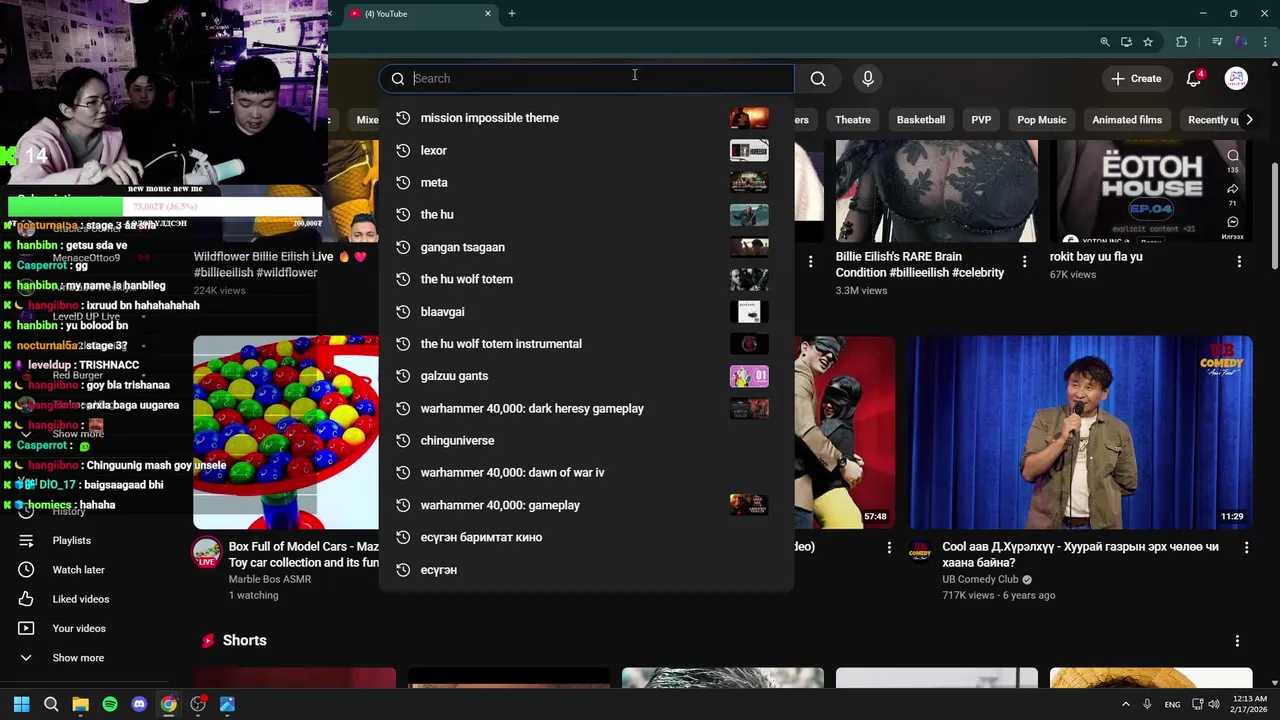Open options for 'rokit bay uu fla yu' video
The height and width of the screenshot is (720, 1280).
pyautogui.click(x=1239, y=262)
